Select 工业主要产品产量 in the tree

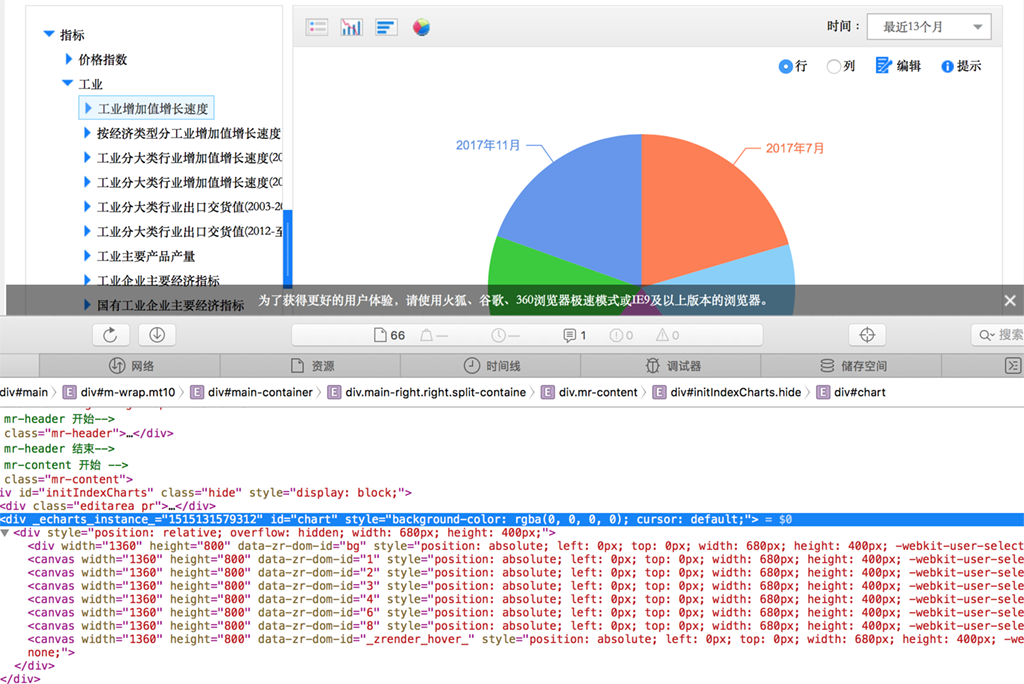click(x=146, y=256)
